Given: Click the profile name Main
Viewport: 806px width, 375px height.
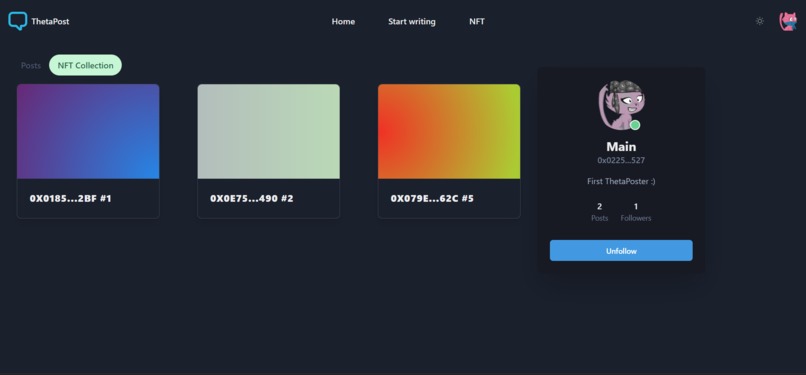Looking at the screenshot, I should click(621, 146).
